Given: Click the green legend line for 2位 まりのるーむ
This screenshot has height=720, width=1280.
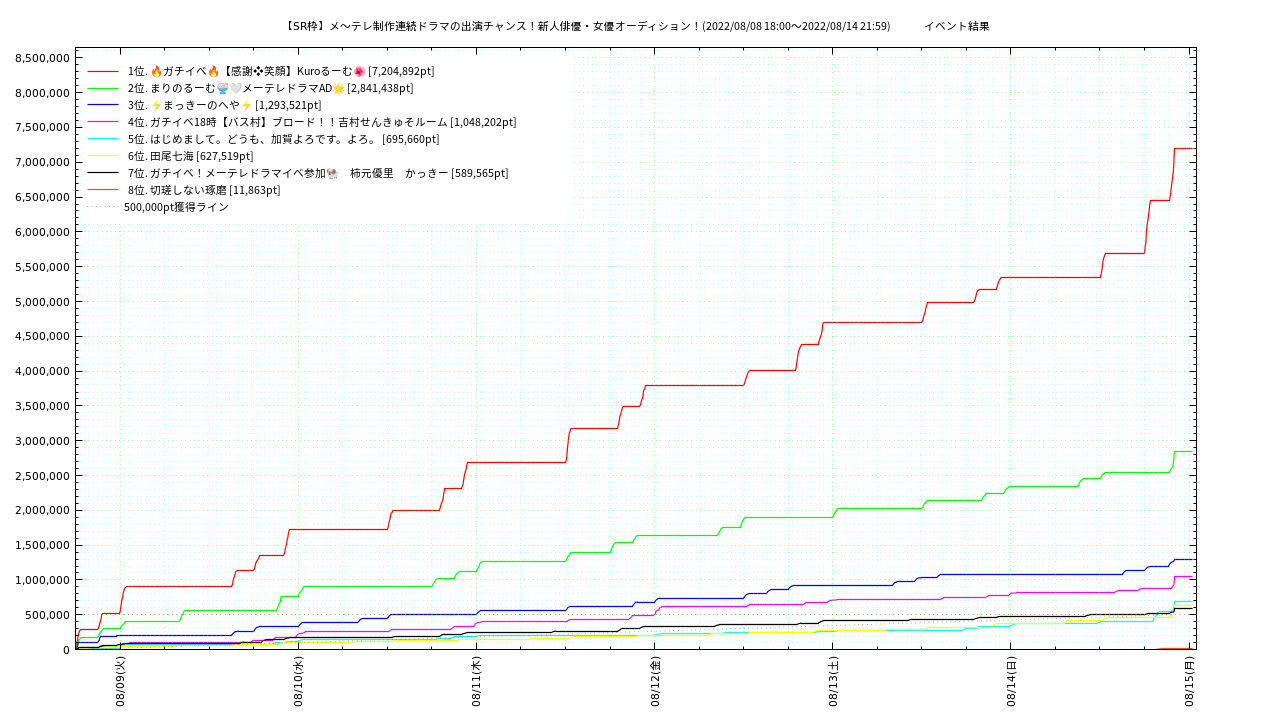Looking at the screenshot, I should coord(103,88).
